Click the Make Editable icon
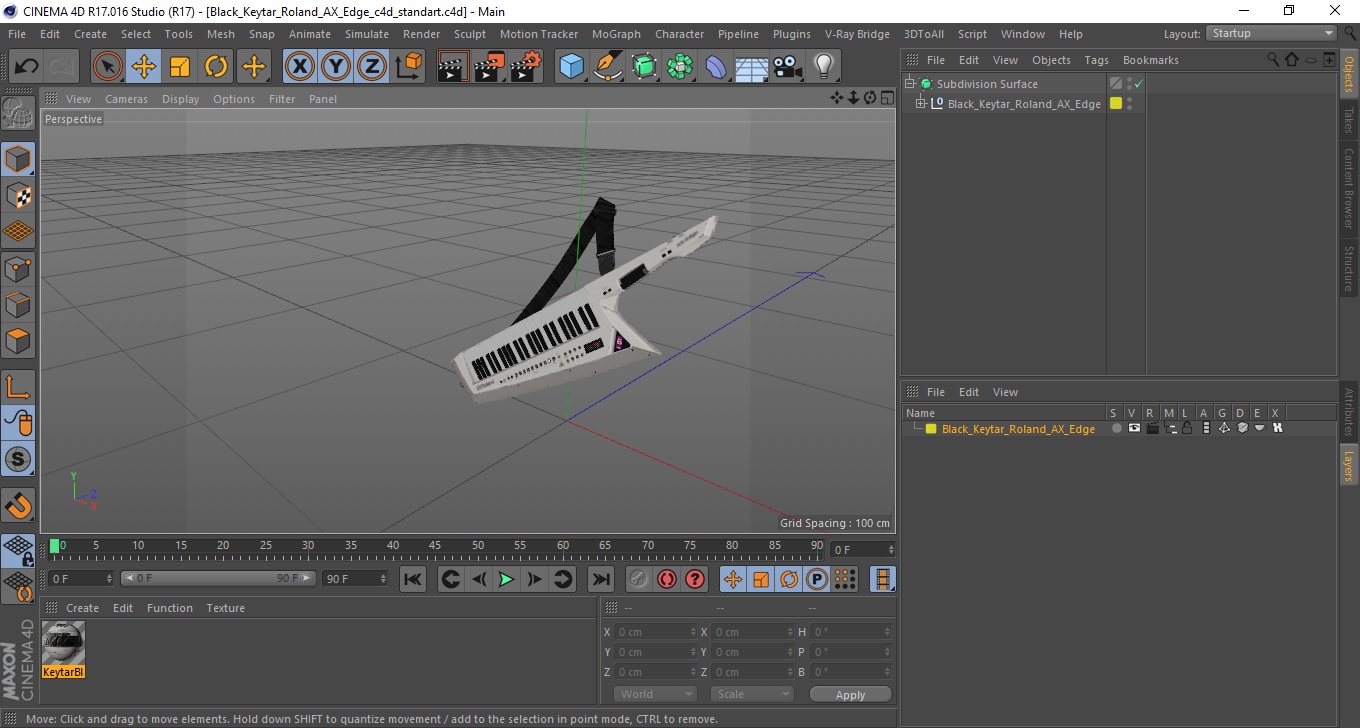The image size is (1360, 728). click(x=18, y=113)
